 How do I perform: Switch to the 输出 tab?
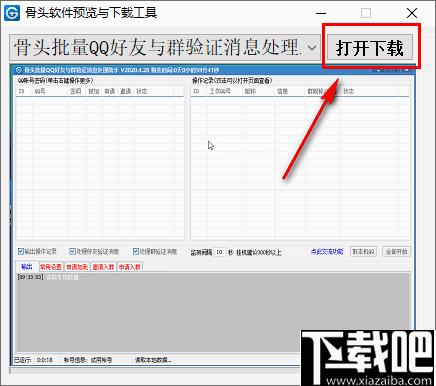27,267
